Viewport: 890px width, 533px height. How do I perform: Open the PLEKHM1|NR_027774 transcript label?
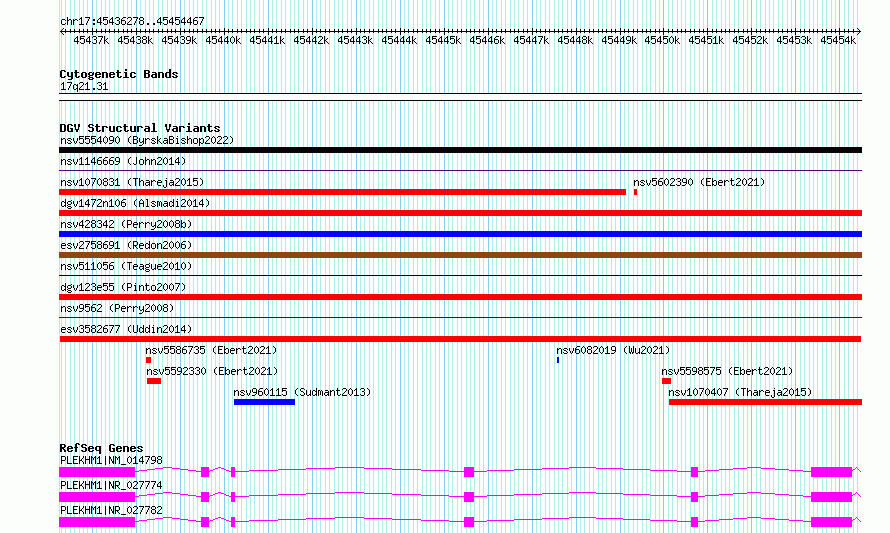click(111, 485)
